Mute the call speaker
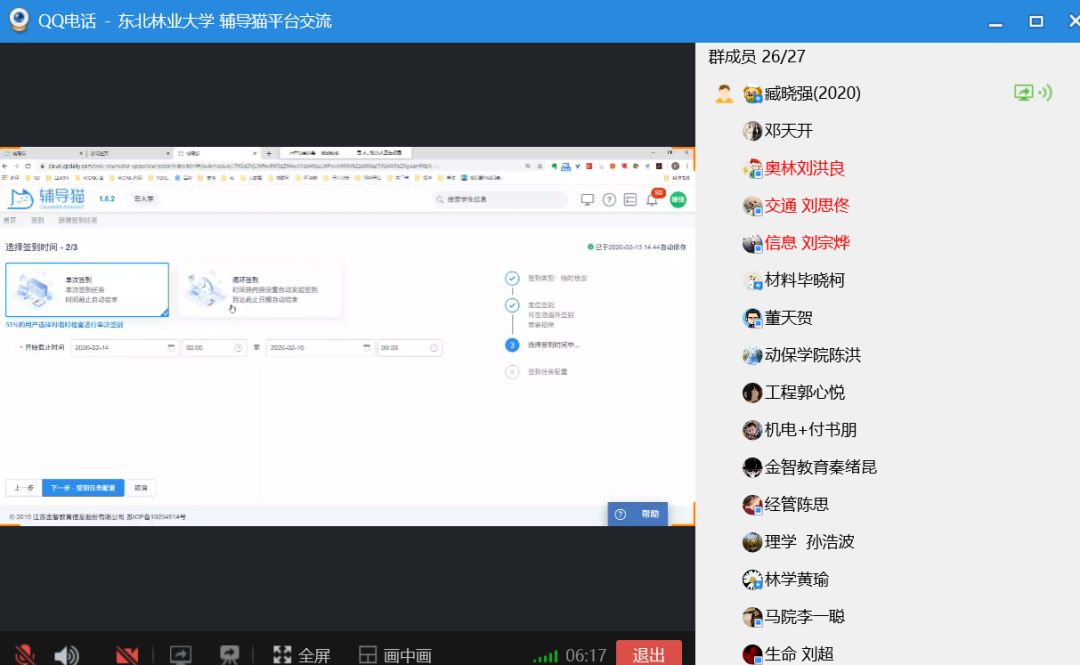 pyautogui.click(x=67, y=655)
